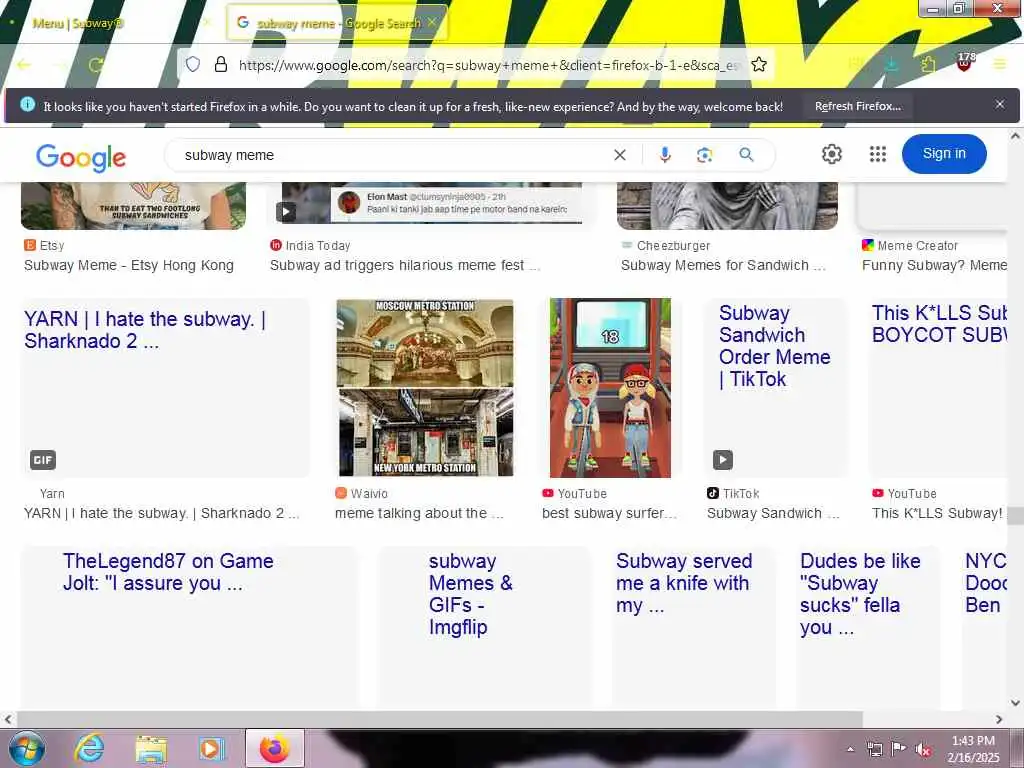Click Etsy t-shirt meme thumbnail
The height and width of the screenshot is (768, 1024).
click(x=133, y=206)
